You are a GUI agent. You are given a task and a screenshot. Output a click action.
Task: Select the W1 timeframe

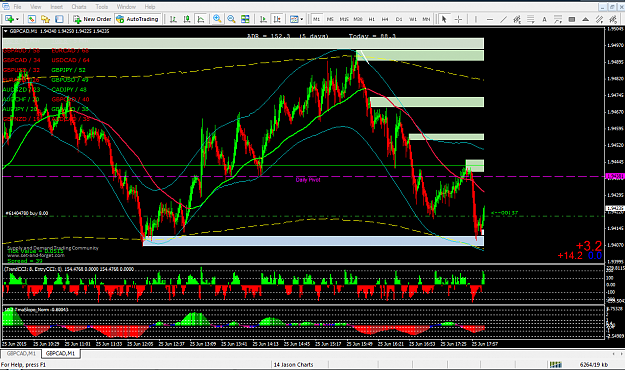413,19
